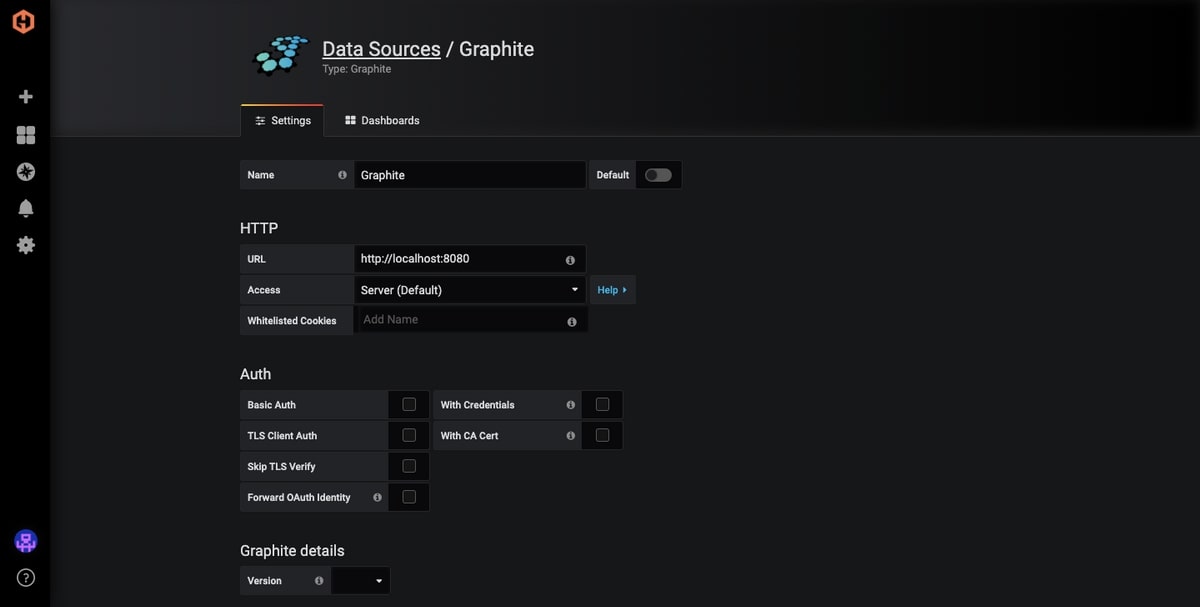Click the Graphite details heading
The width and height of the screenshot is (1200, 607).
click(292, 551)
